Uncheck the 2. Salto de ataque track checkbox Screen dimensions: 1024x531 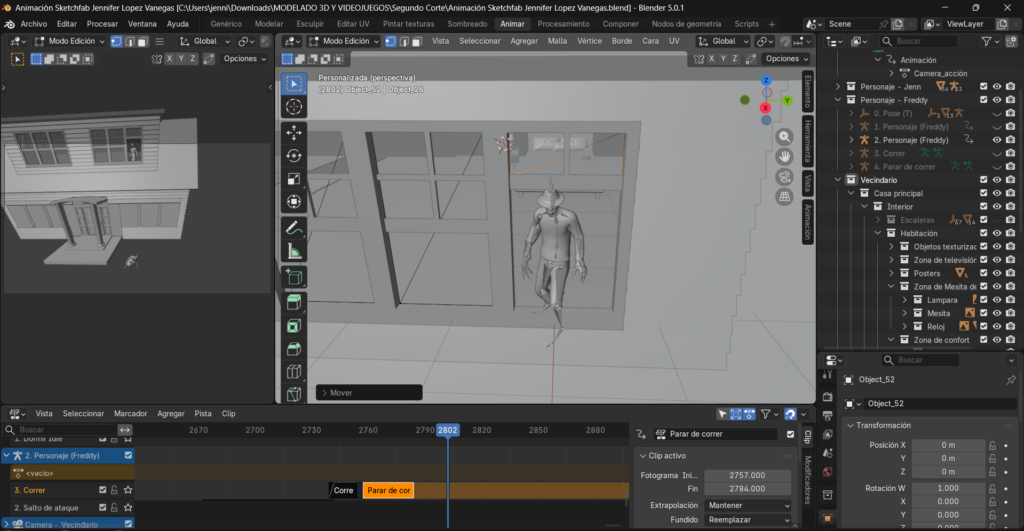(103, 507)
